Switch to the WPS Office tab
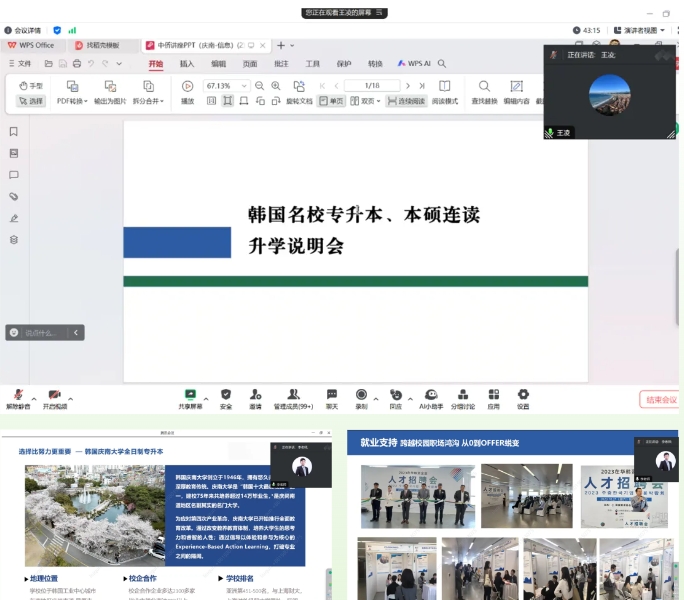The height and width of the screenshot is (600, 684). [x=31, y=45]
